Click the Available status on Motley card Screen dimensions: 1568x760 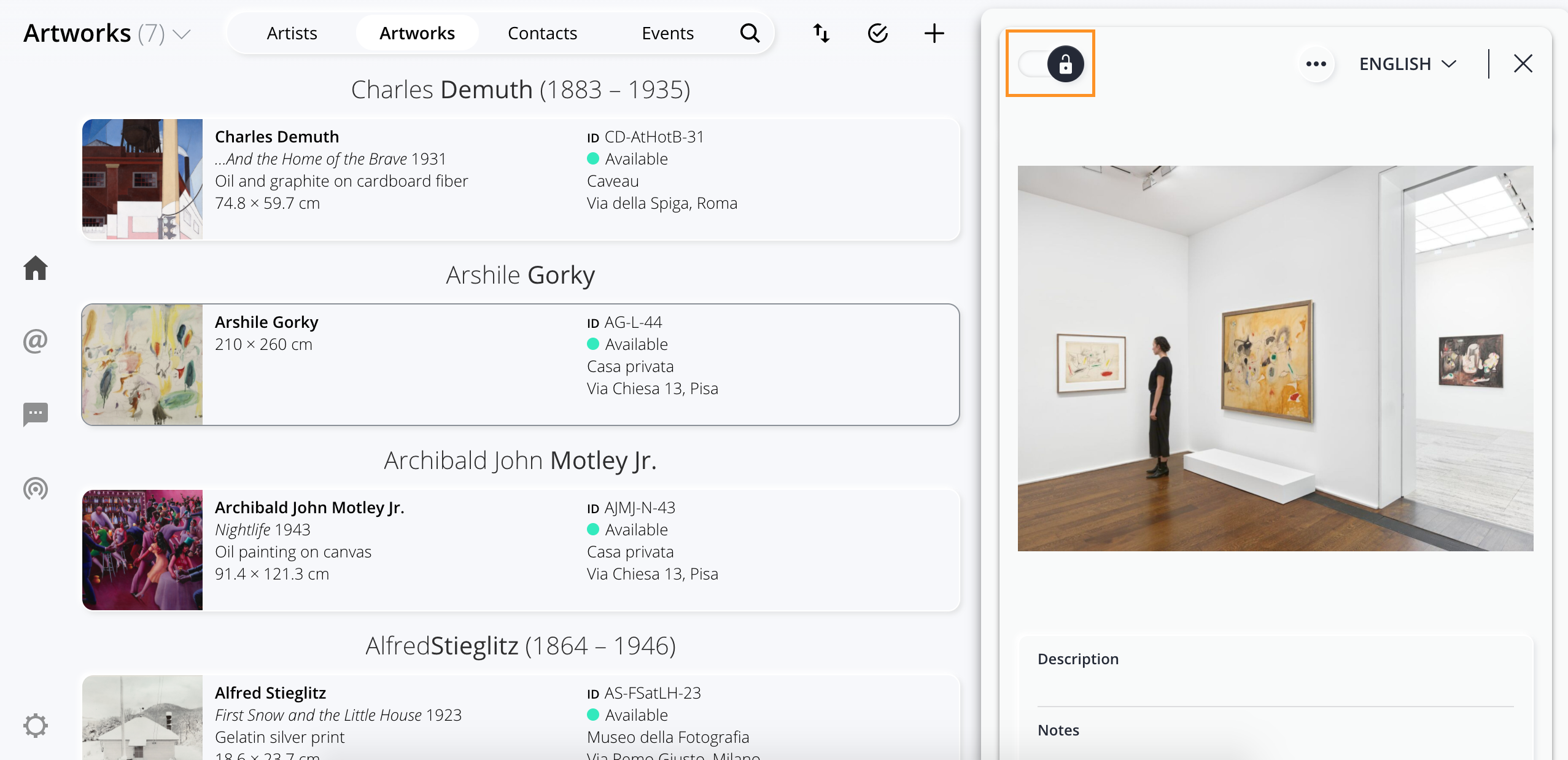coord(627,530)
